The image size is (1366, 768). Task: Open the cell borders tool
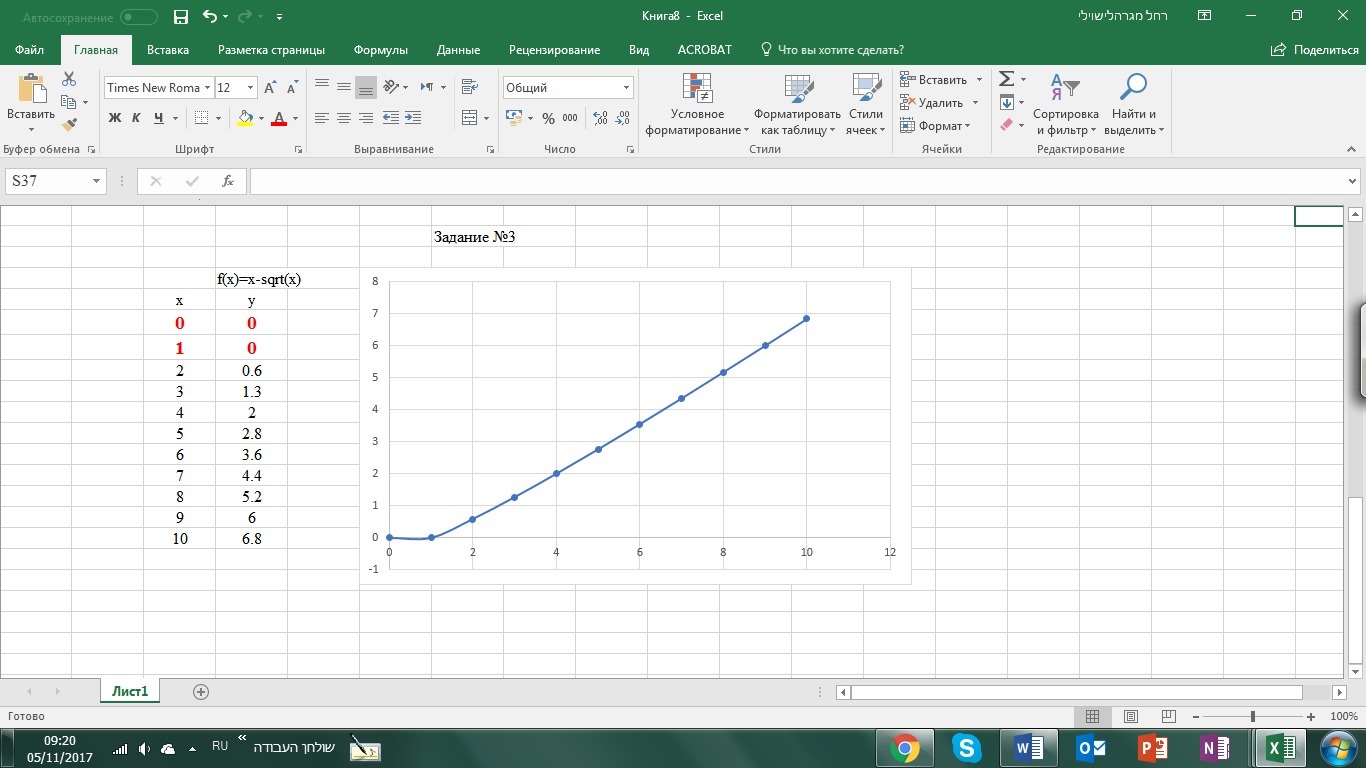point(201,118)
